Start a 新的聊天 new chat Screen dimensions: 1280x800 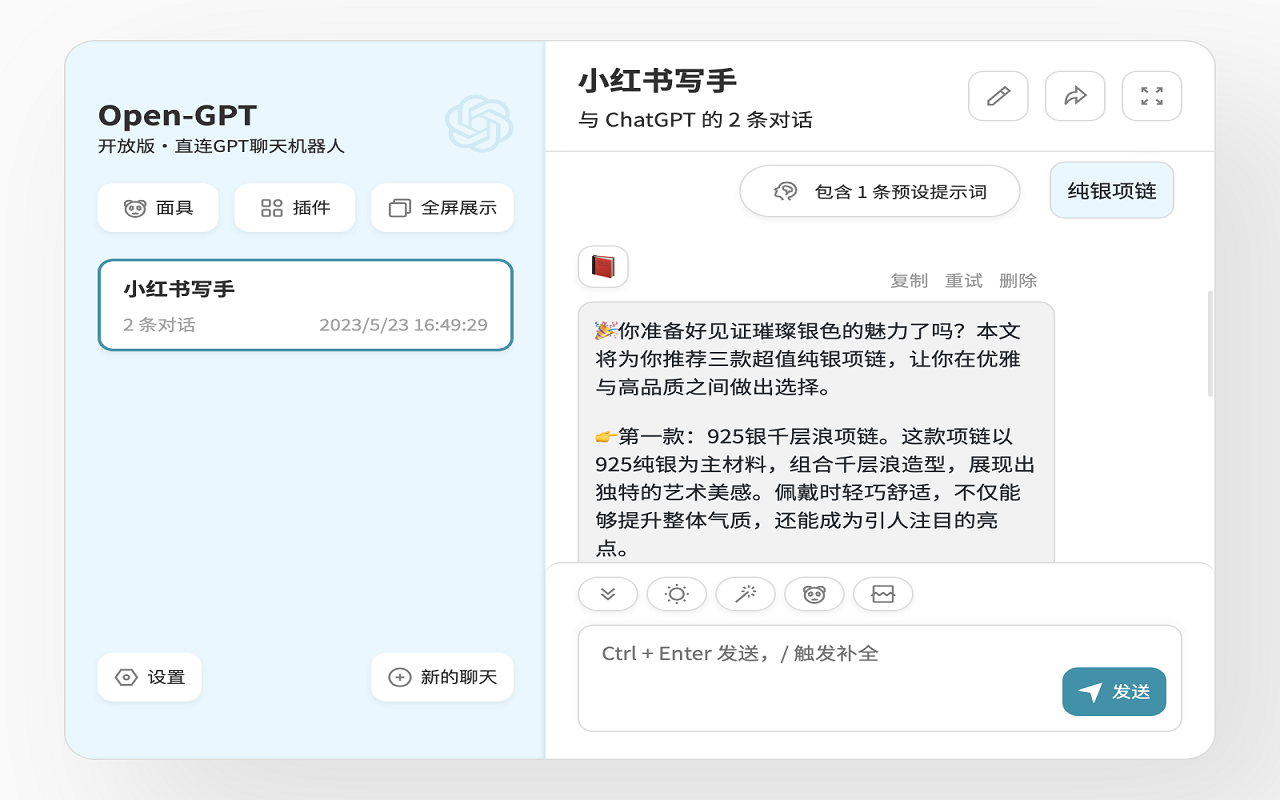[442, 677]
